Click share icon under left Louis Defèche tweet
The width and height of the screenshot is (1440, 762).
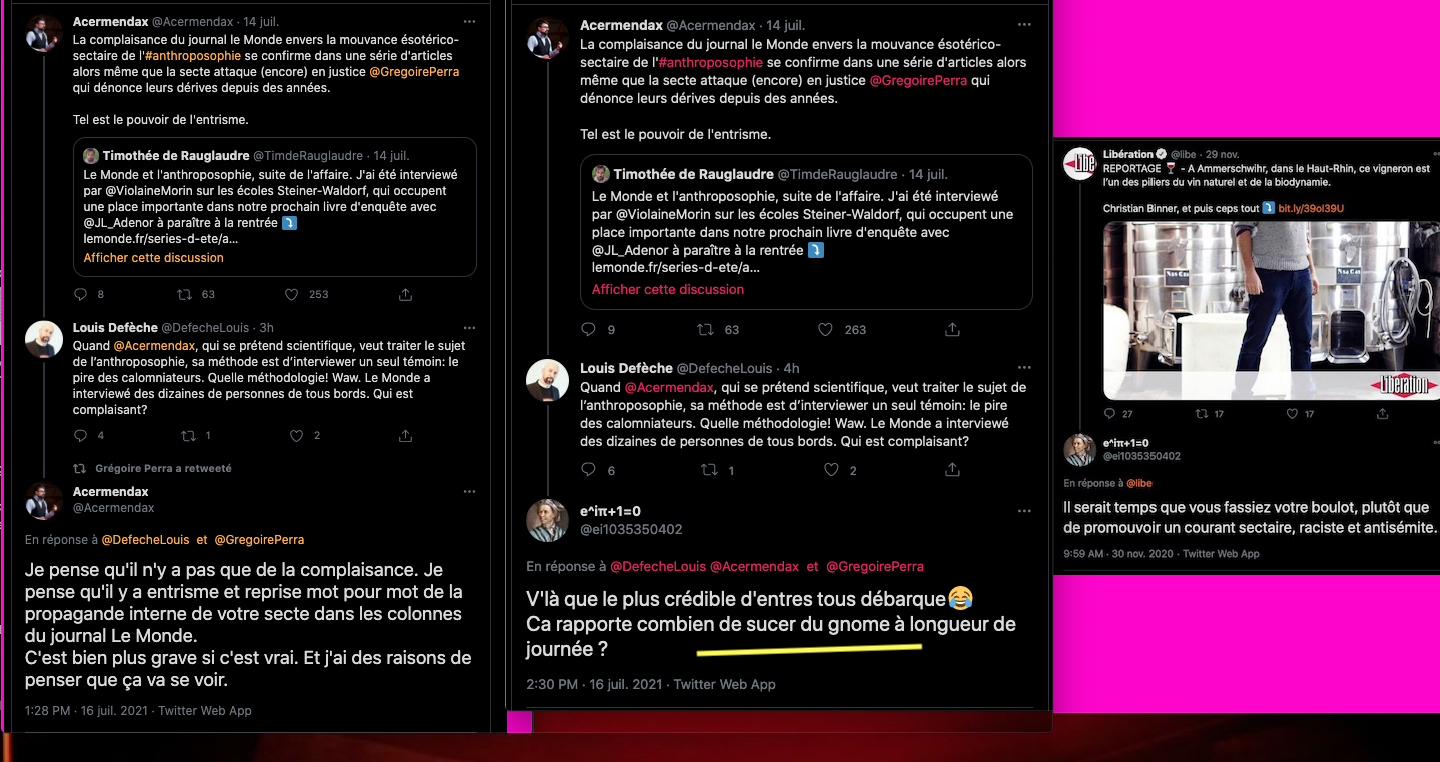[405, 436]
